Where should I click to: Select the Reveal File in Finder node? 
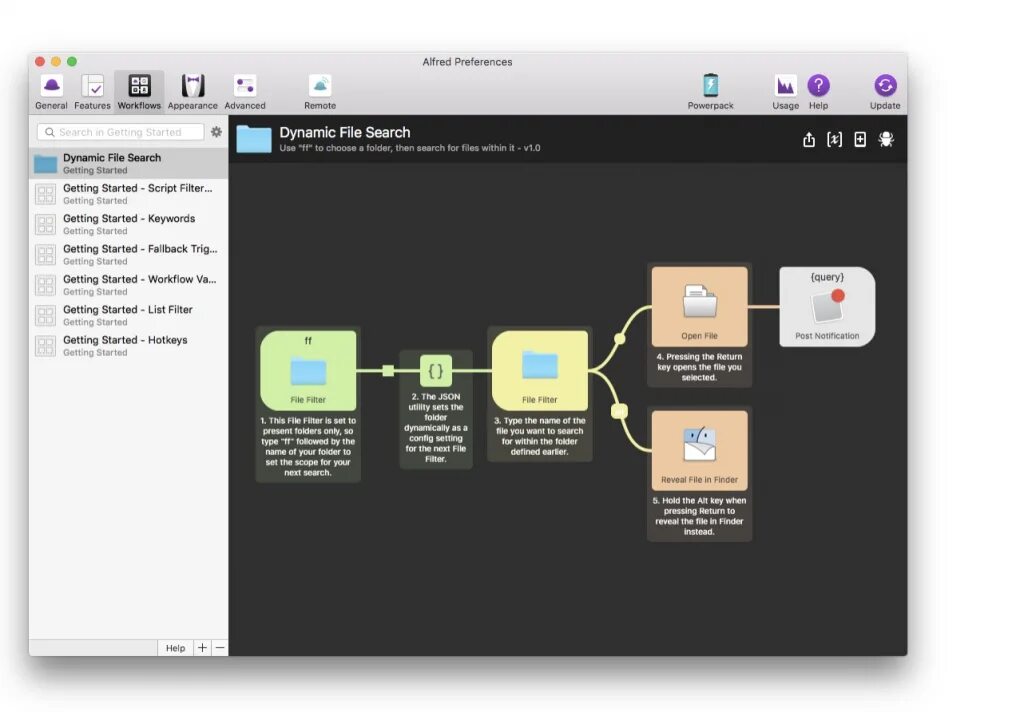click(699, 450)
